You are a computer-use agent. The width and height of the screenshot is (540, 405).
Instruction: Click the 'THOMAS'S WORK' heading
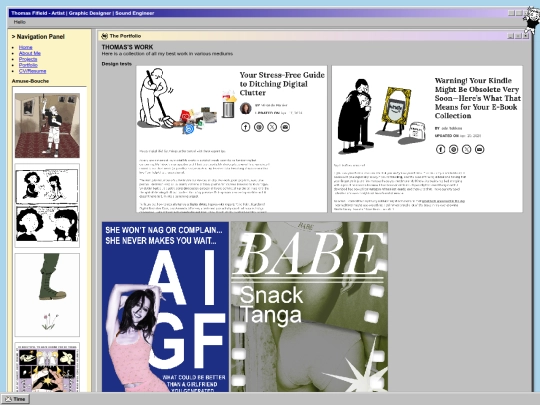(x=127, y=47)
